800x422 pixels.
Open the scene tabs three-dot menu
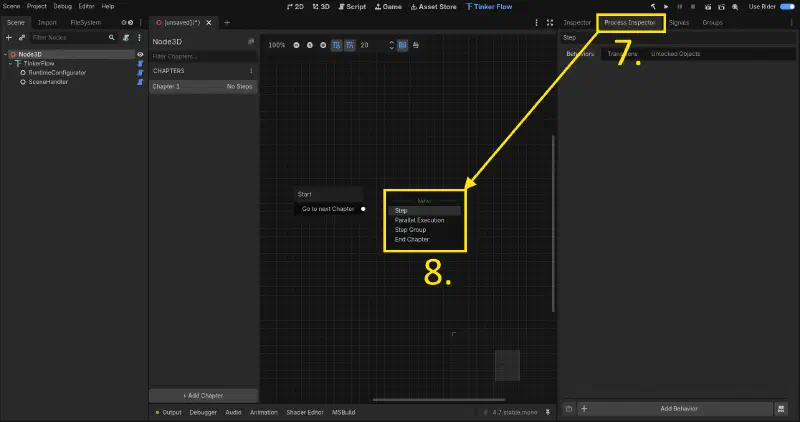pyautogui.click(x=536, y=22)
